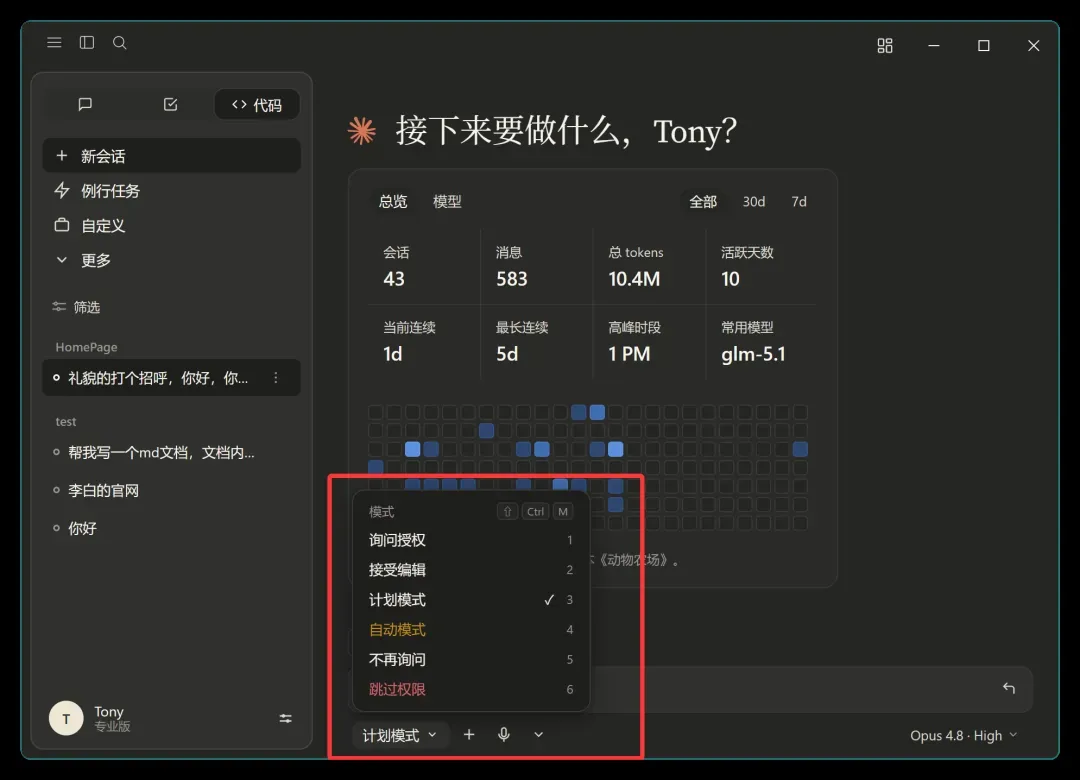Open the 你好 conversation
The image size is (1080, 780).
pyautogui.click(x=172, y=528)
